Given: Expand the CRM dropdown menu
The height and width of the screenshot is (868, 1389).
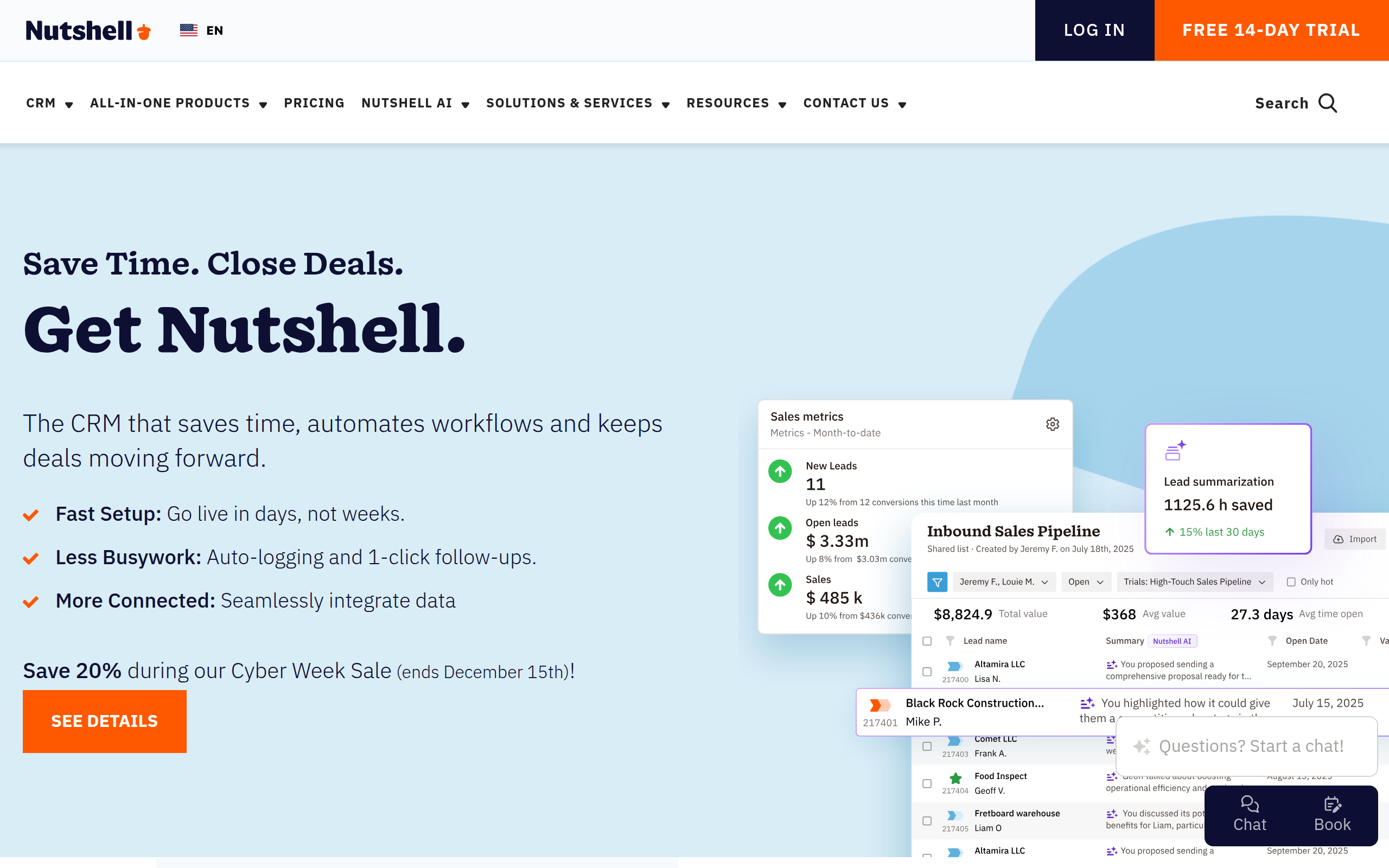Looking at the screenshot, I should pos(49,103).
